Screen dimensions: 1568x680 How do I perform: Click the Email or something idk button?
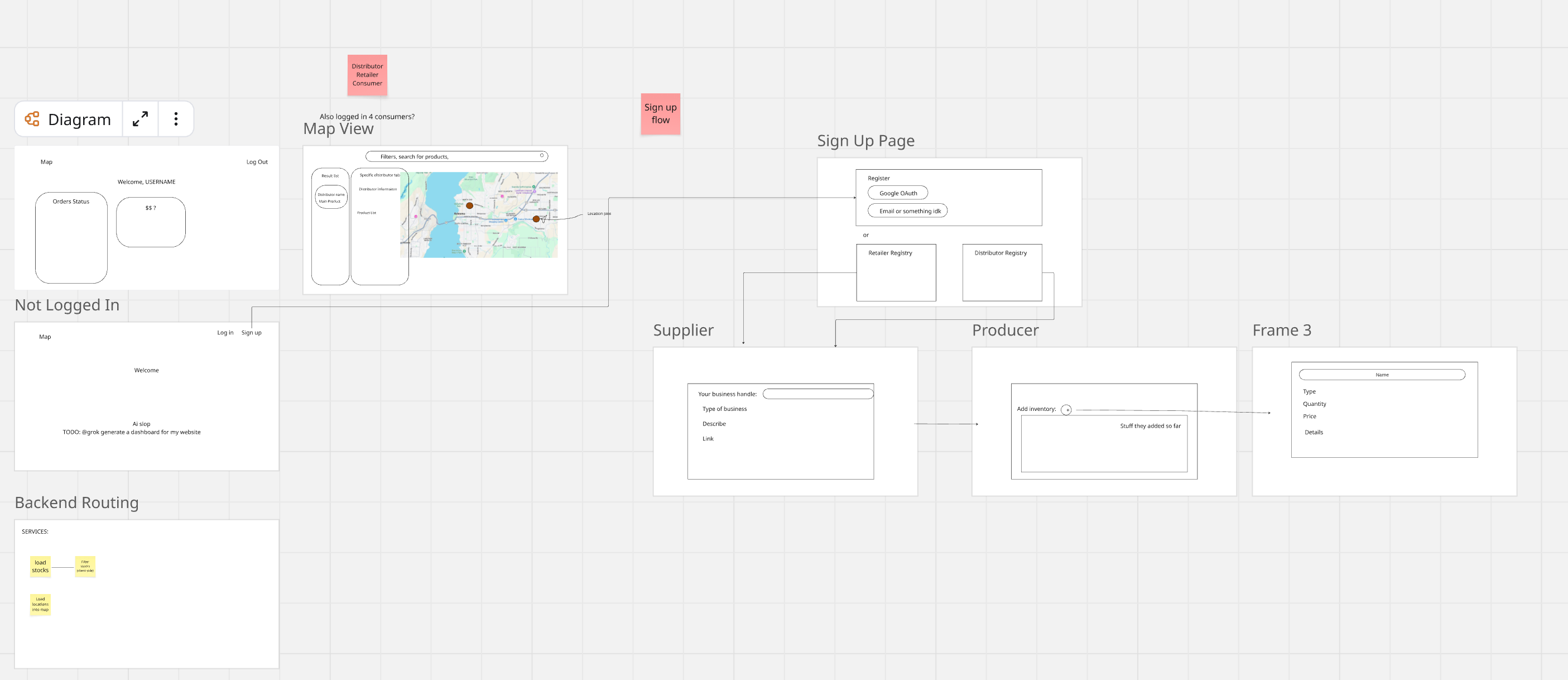[x=907, y=211]
